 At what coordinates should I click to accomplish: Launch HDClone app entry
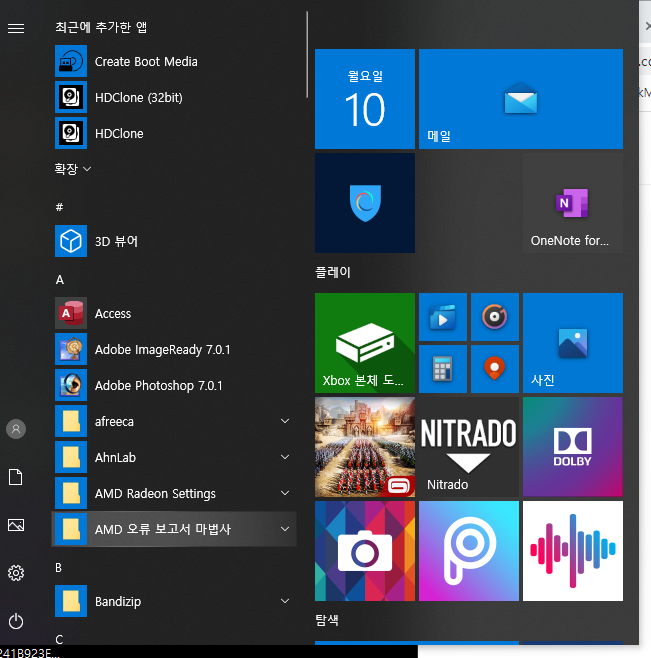[174, 133]
